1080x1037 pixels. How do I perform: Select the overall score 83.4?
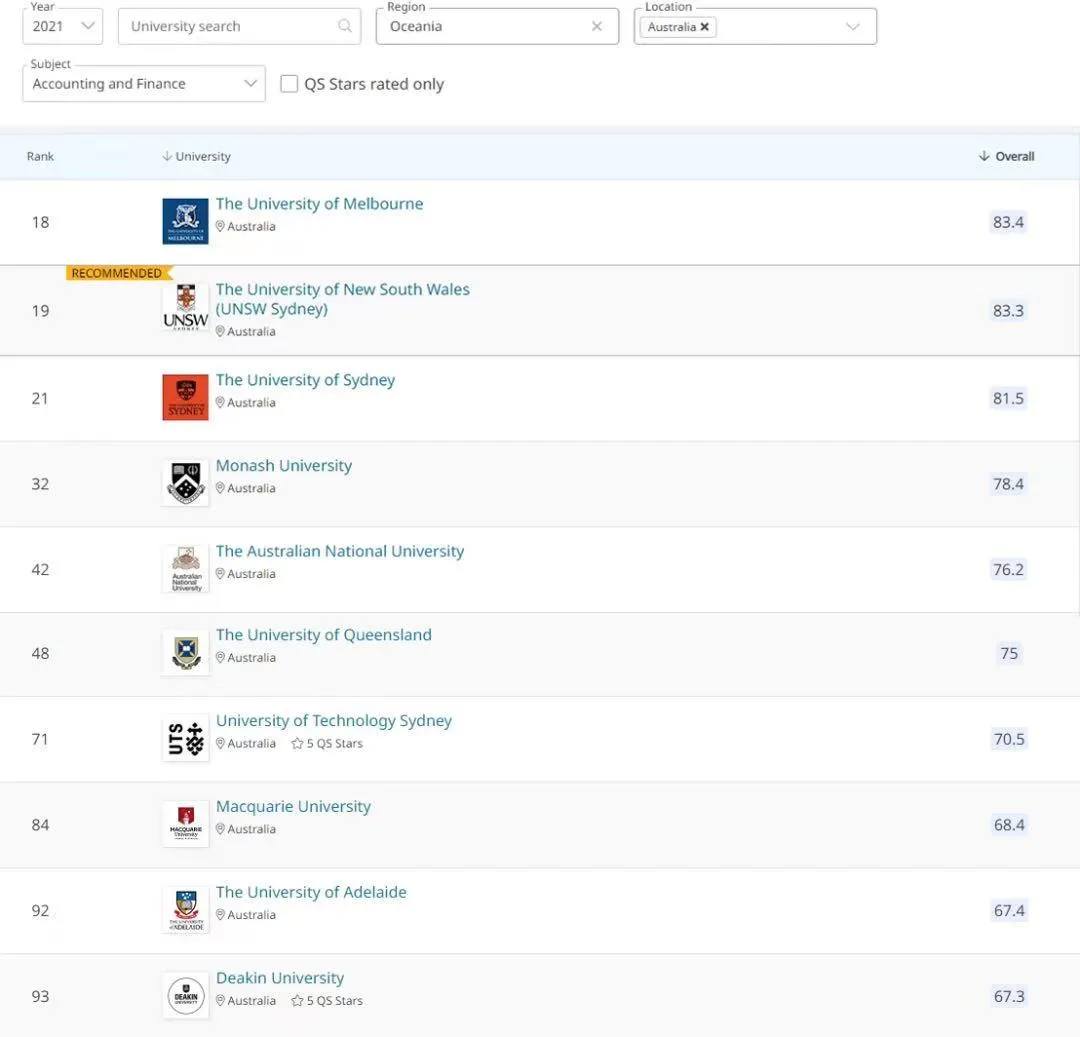(x=1008, y=222)
